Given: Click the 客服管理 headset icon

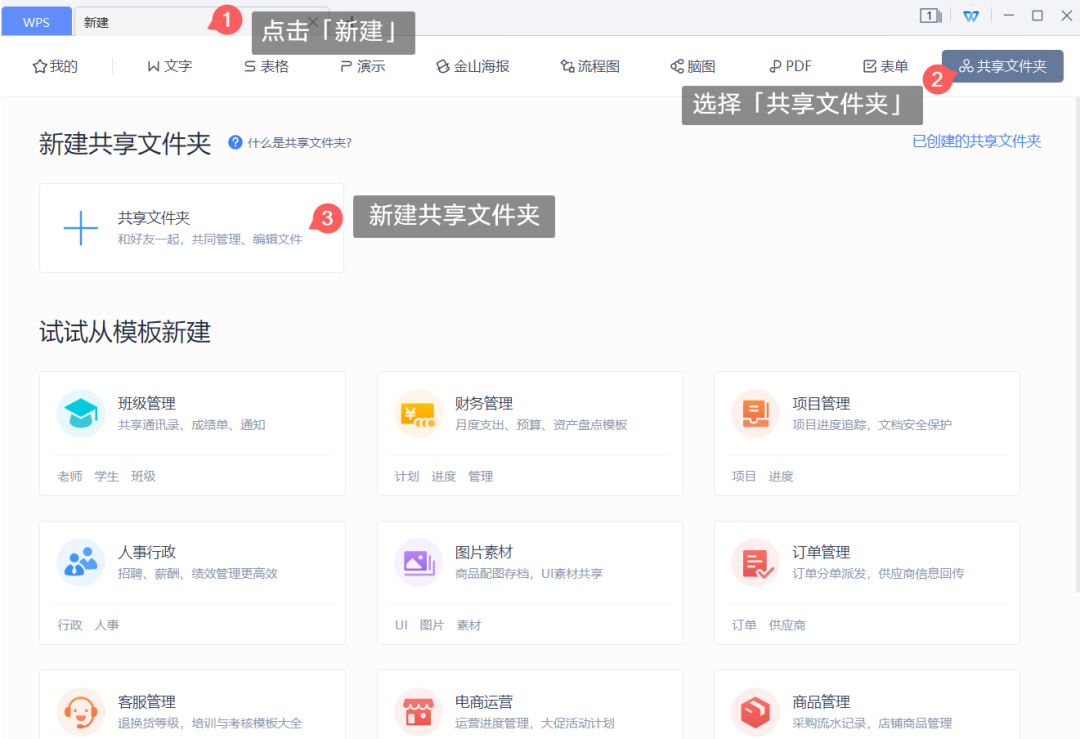Looking at the screenshot, I should [x=81, y=711].
